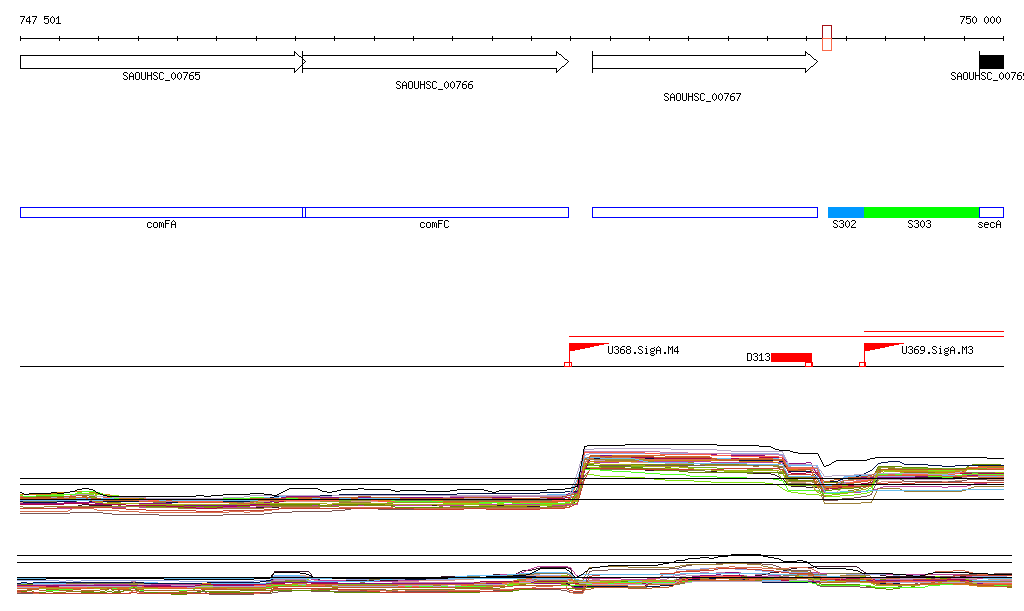Click the SAOUHSC_00766 text label

tap(434, 86)
